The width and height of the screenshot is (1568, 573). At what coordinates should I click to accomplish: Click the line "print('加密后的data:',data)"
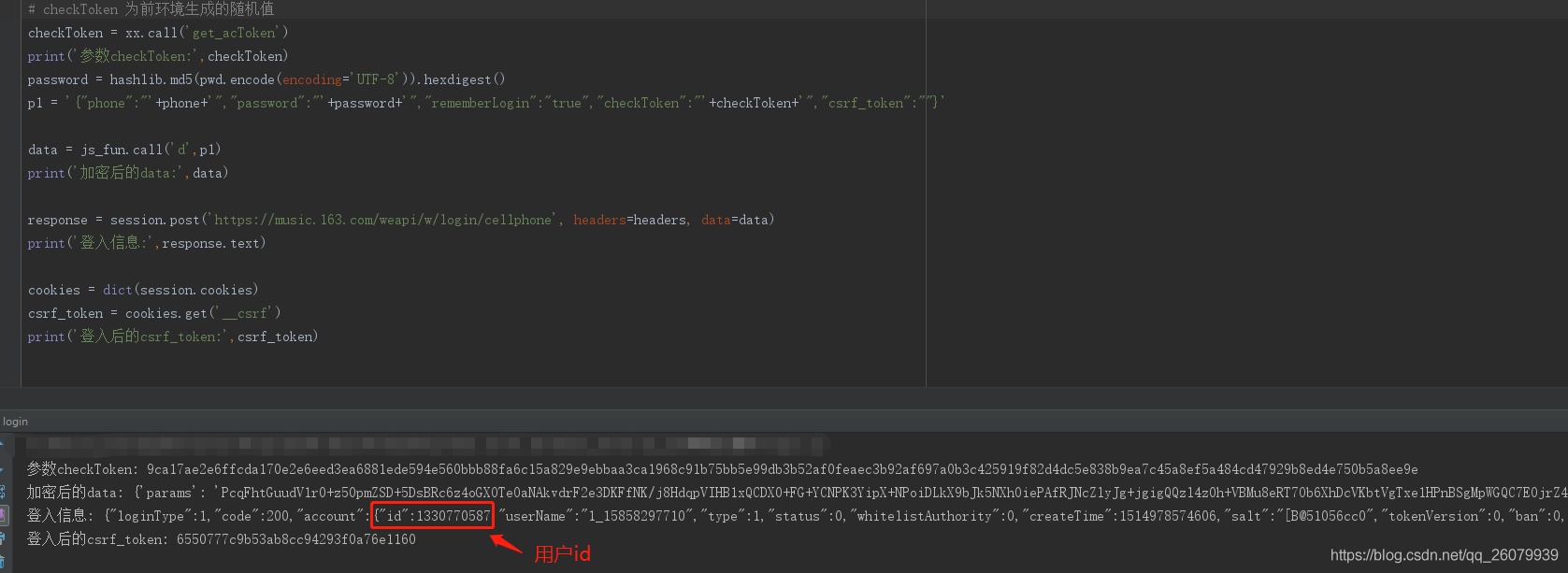pyautogui.click(x=128, y=173)
